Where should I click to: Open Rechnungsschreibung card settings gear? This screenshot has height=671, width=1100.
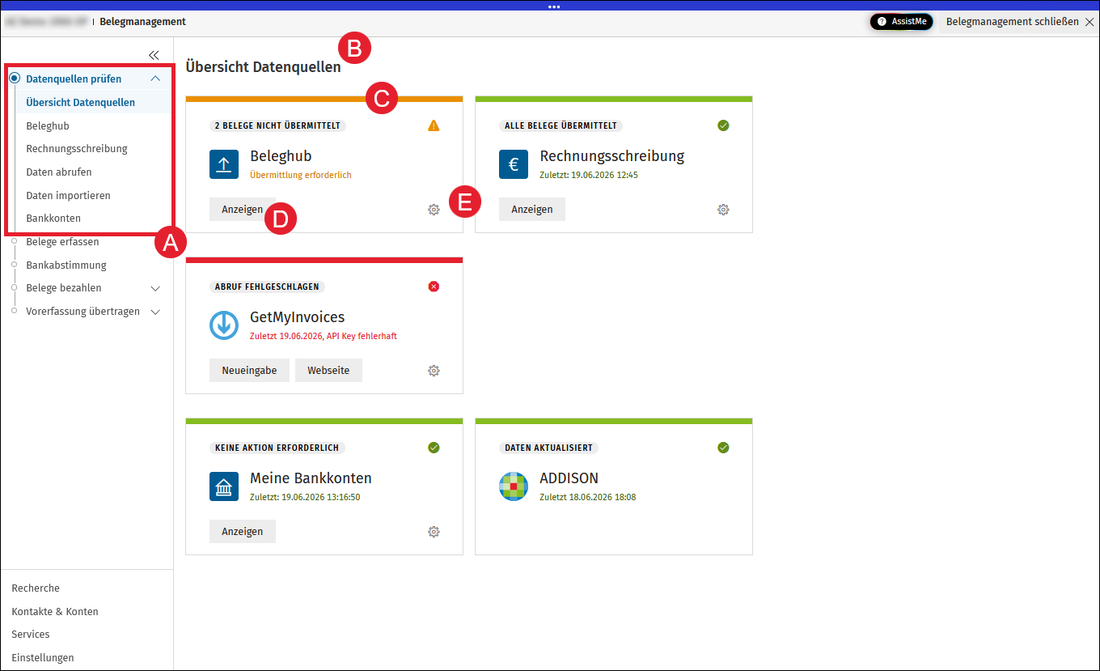click(x=723, y=210)
